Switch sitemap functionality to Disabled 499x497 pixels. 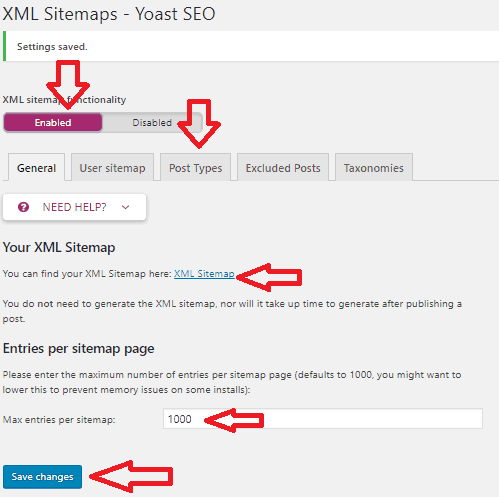click(152, 122)
